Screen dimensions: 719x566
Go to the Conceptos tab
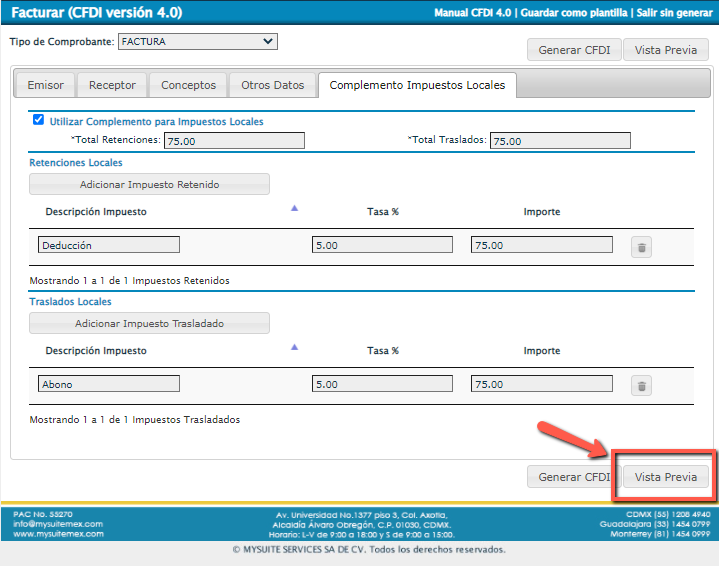click(188, 86)
